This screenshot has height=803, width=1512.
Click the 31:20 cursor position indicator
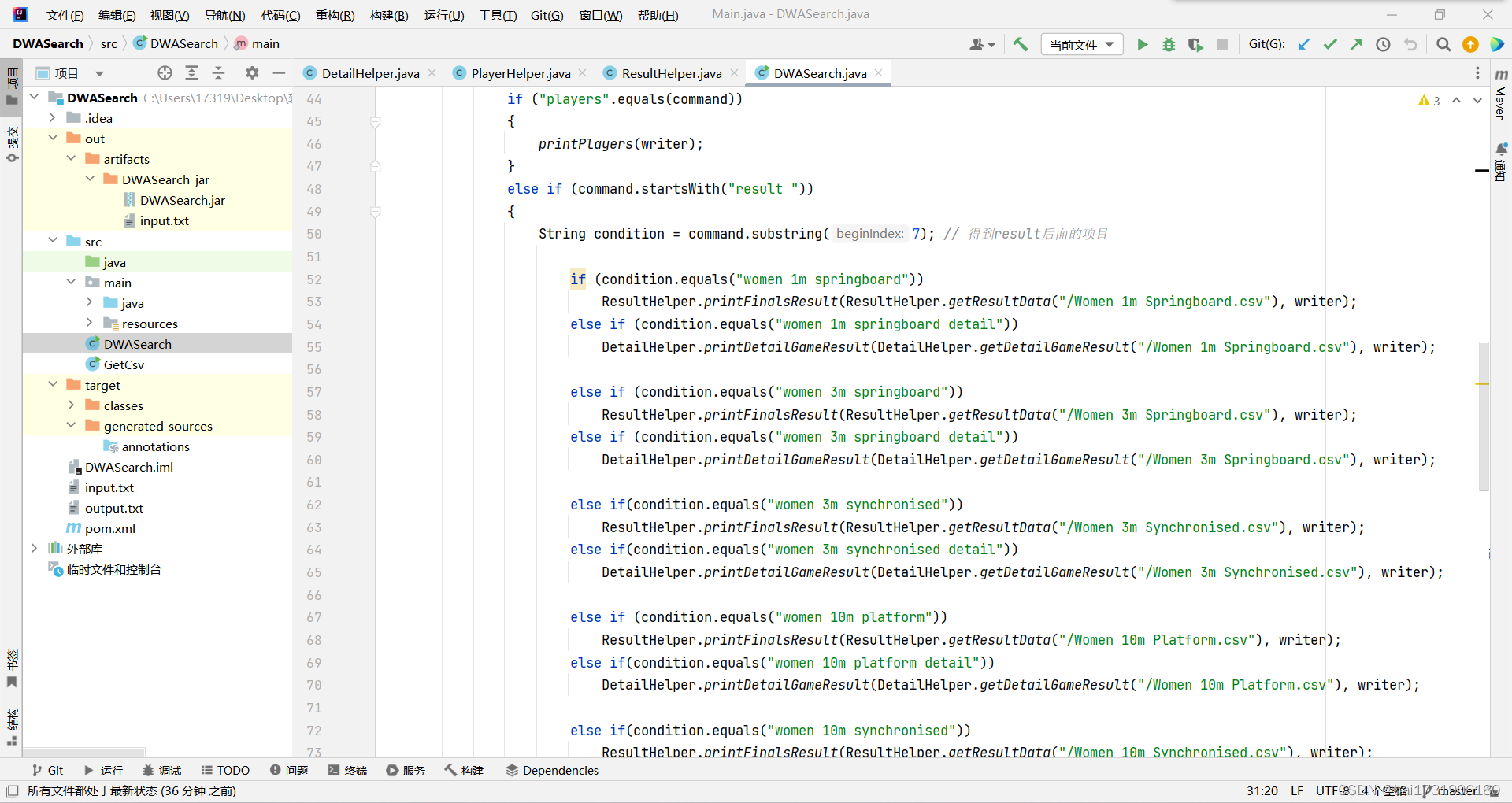(1262, 791)
